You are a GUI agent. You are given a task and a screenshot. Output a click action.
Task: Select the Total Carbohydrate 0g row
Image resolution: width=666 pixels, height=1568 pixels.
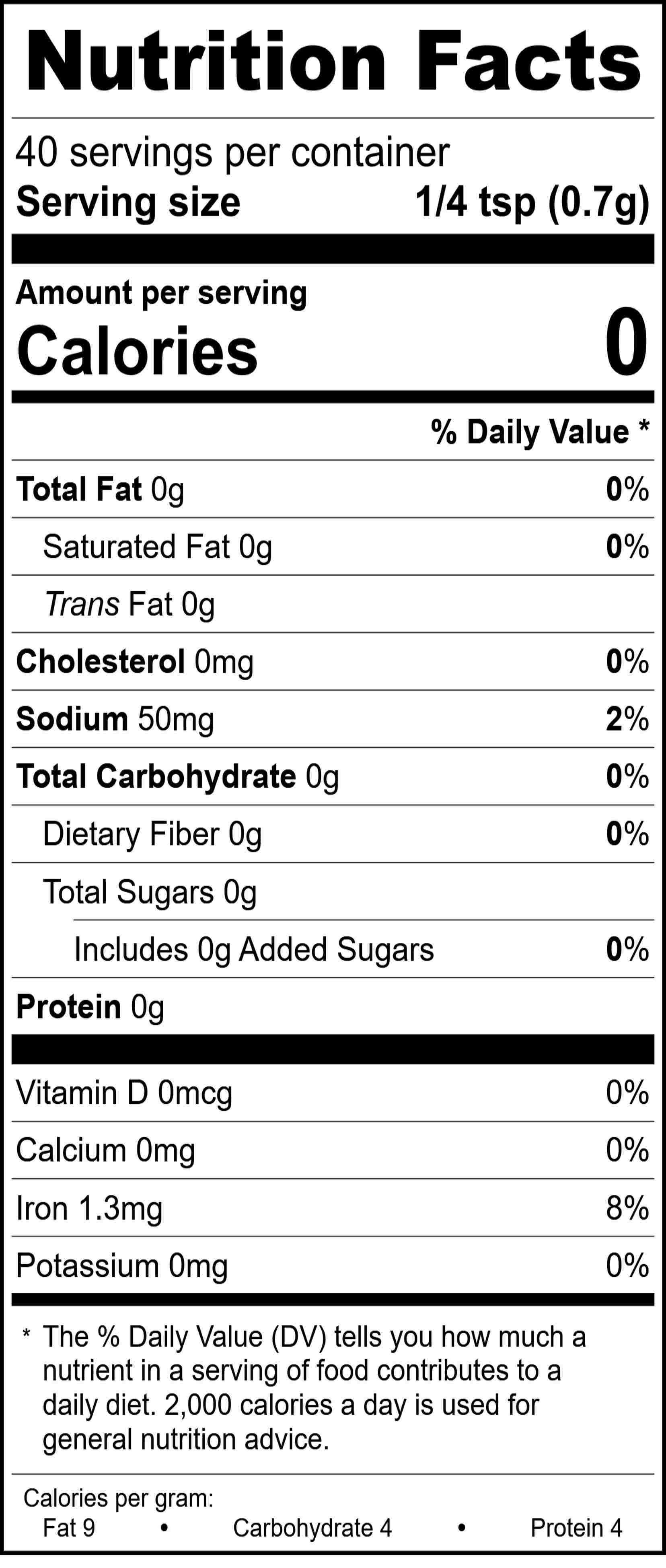click(177, 777)
